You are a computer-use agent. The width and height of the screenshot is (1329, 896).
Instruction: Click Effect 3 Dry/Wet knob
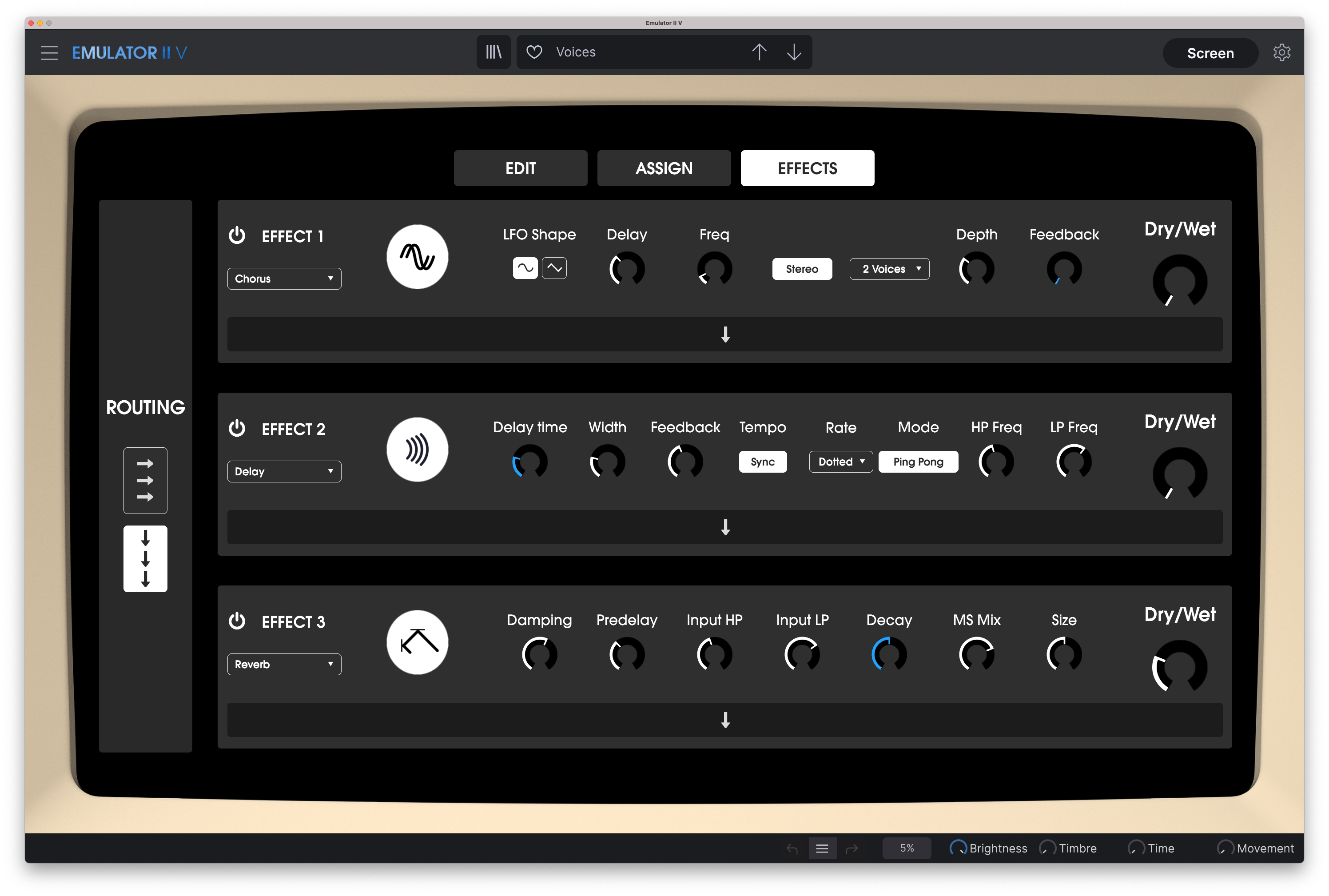[x=1180, y=667]
